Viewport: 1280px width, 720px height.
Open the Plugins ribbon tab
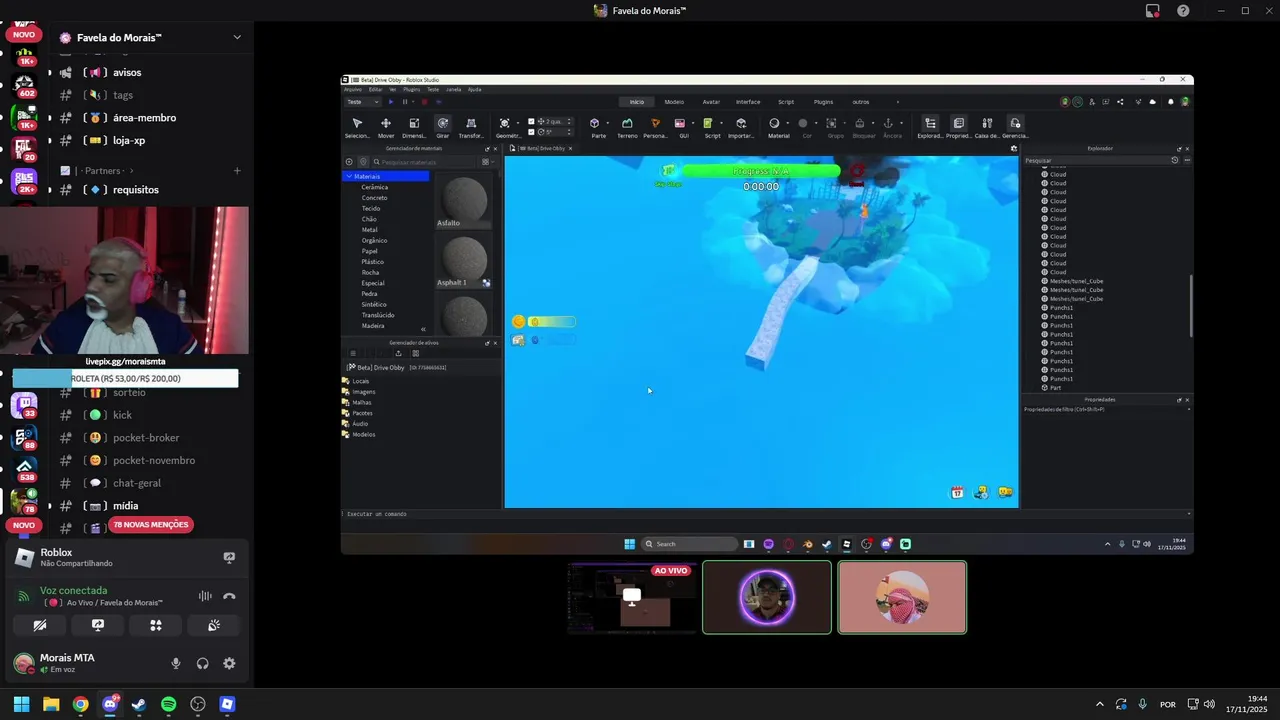823,102
